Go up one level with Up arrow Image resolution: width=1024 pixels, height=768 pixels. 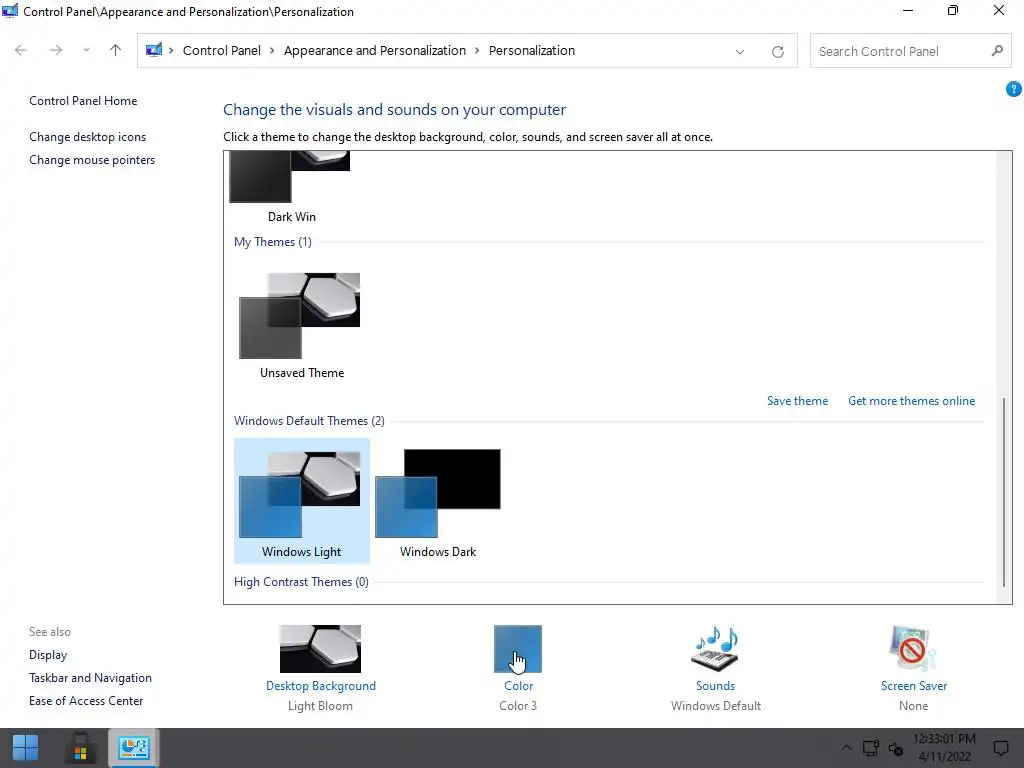click(x=116, y=50)
